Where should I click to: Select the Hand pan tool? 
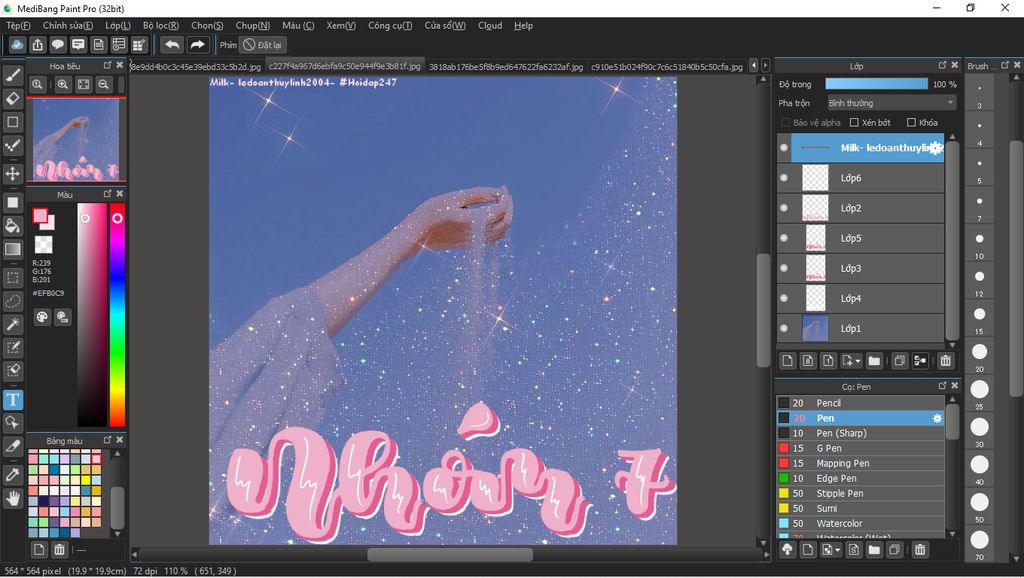tap(12, 499)
